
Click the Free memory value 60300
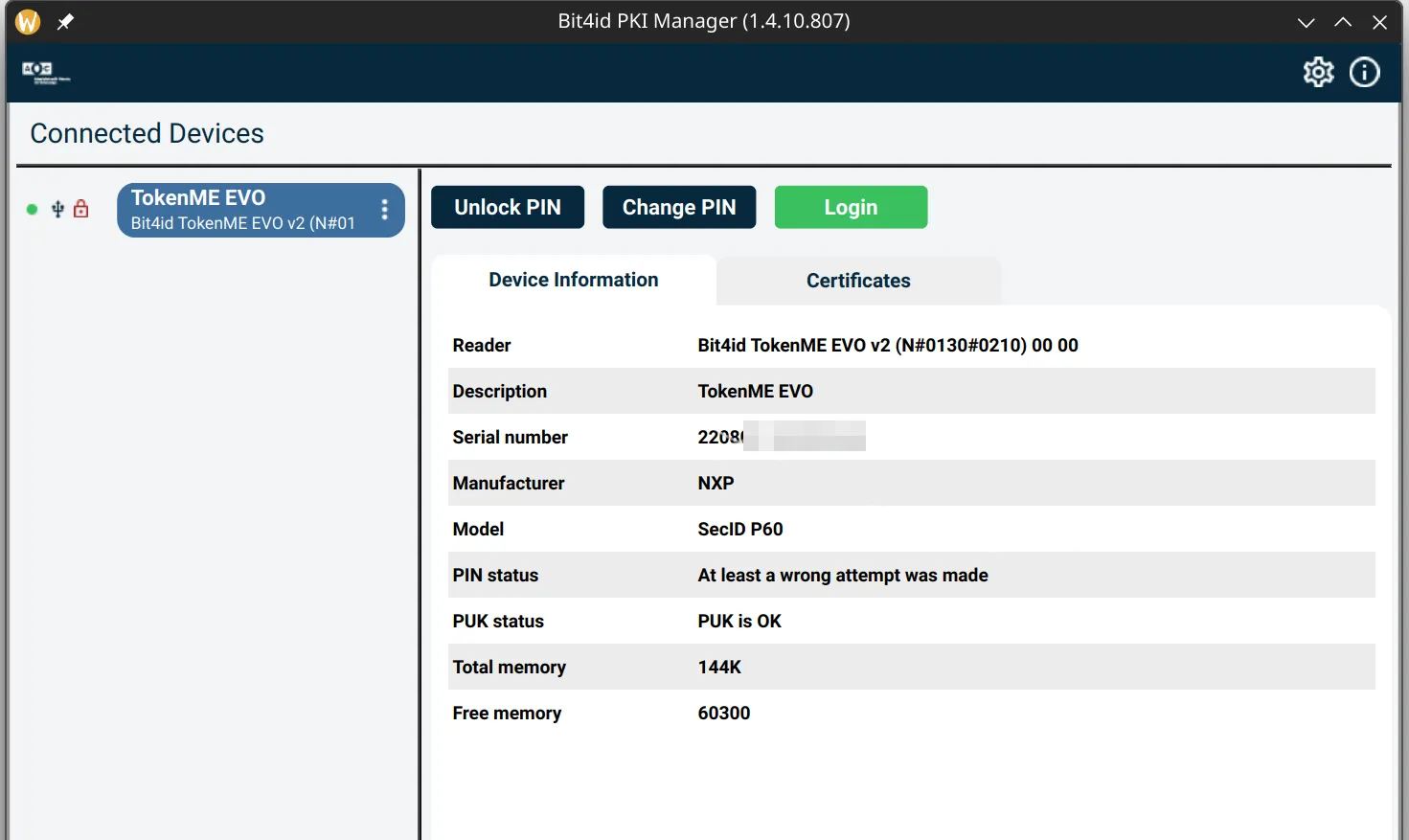[724, 713]
